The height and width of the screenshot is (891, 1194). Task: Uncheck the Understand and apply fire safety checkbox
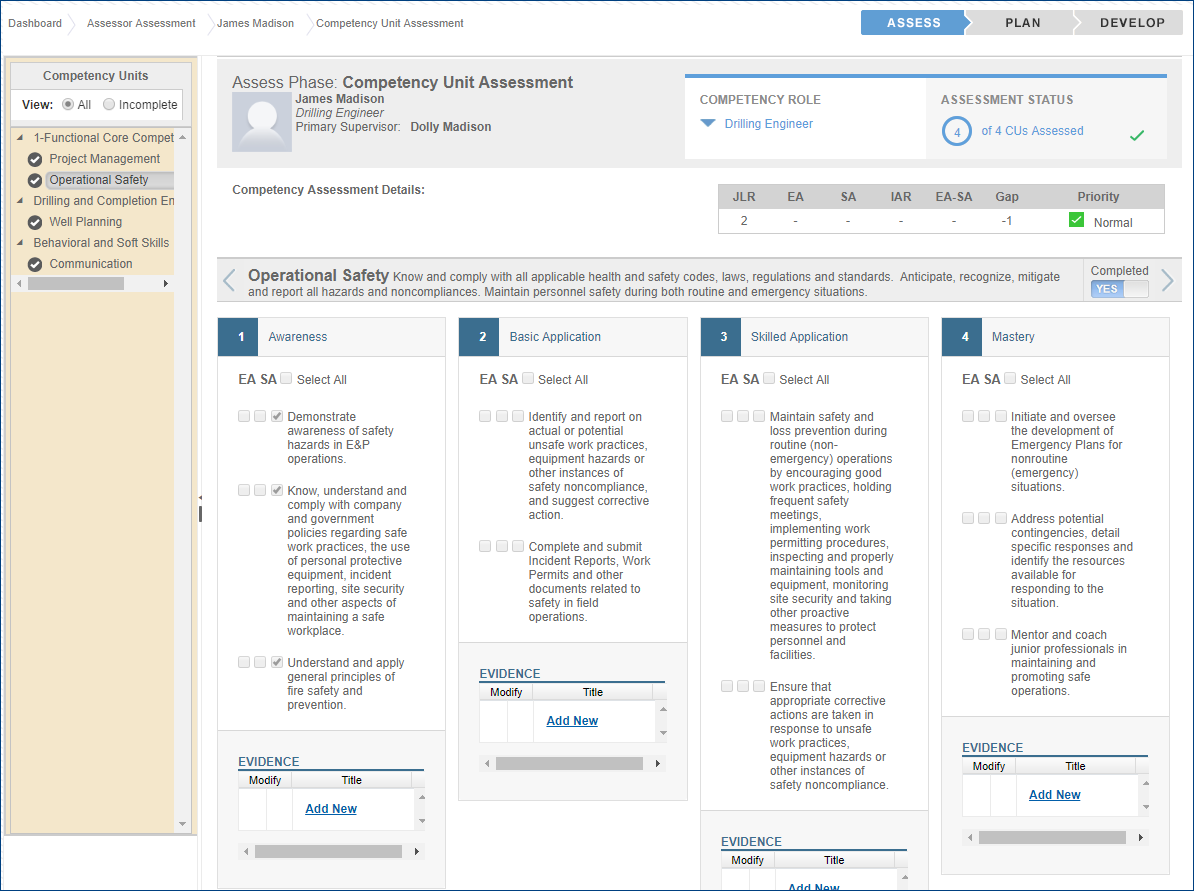click(277, 662)
